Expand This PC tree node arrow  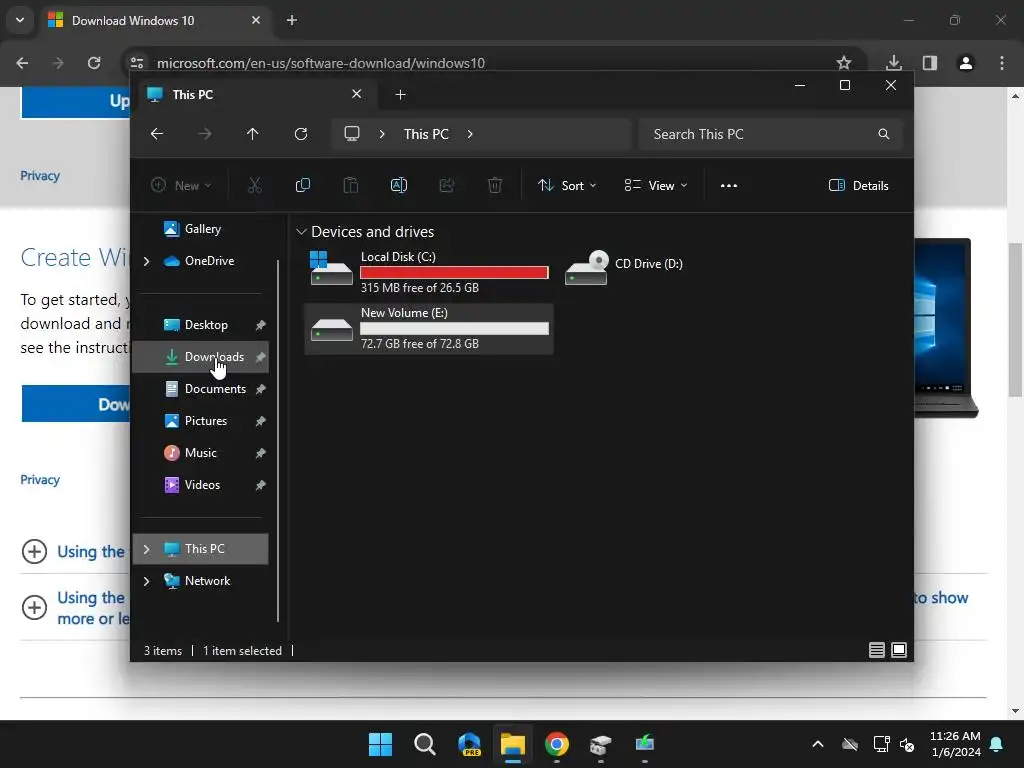(146, 549)
